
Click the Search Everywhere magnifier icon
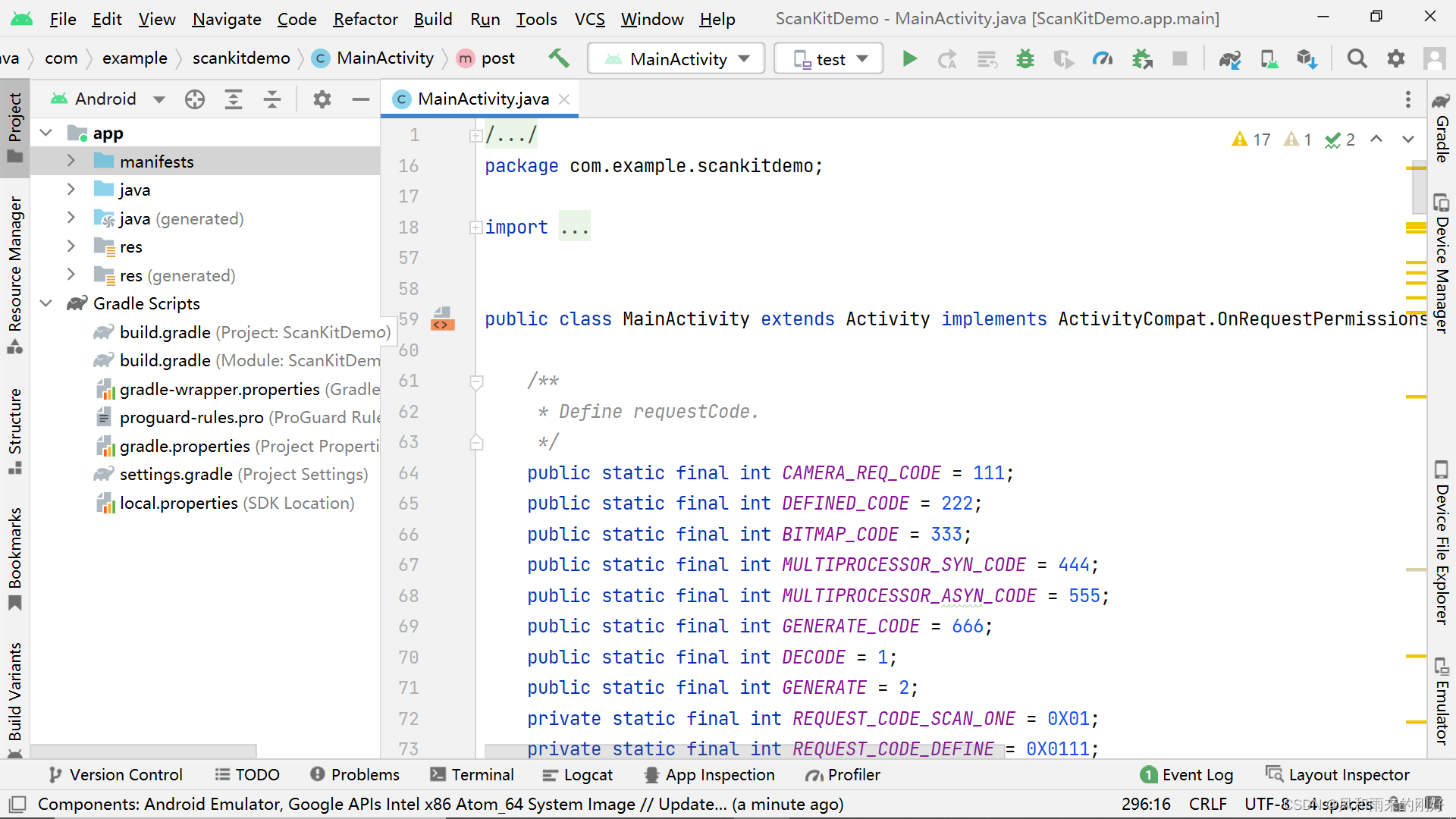(1357, 58)
